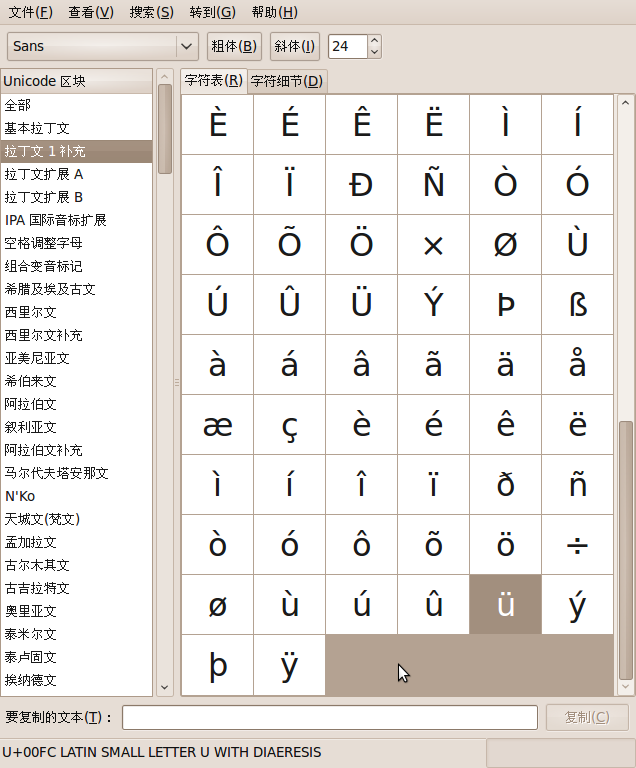Select 亚美尼亚文 block
Screen dimensions: 636x768
(76, 359)
